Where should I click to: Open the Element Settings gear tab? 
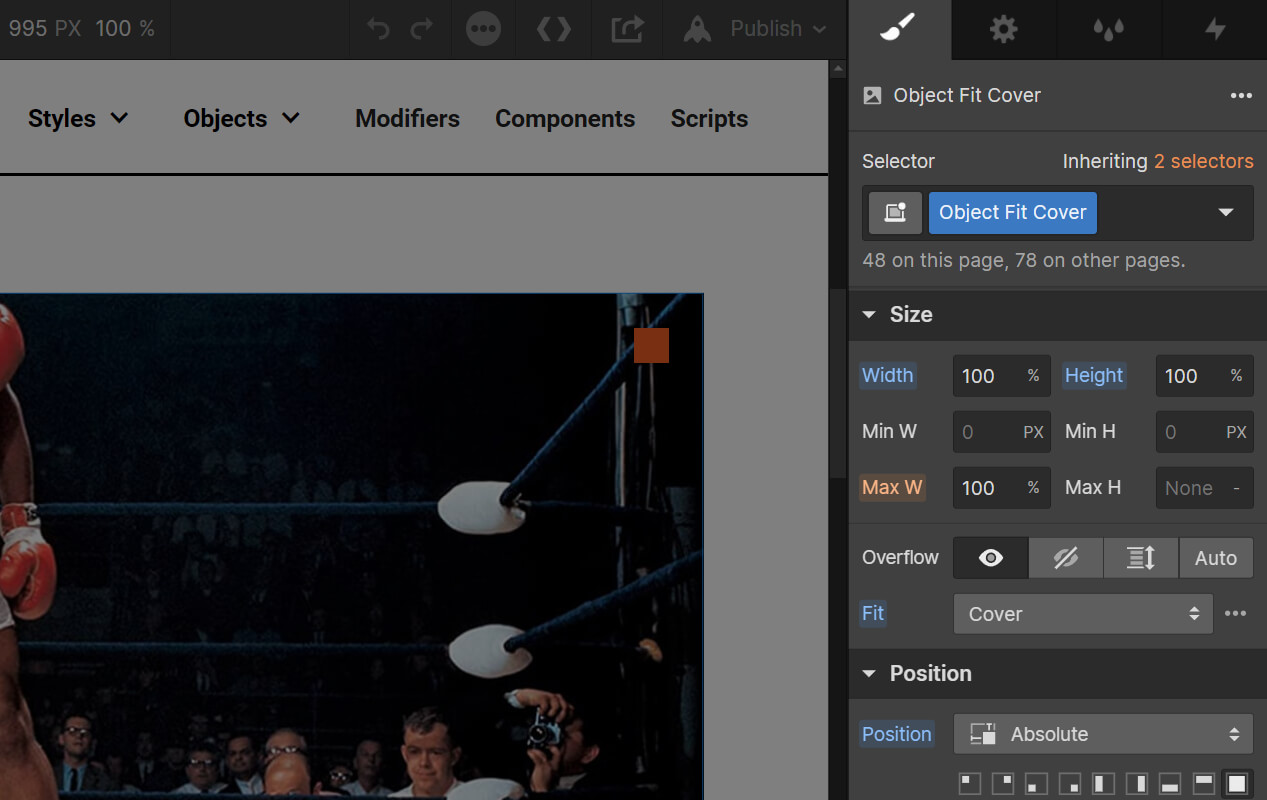coord(1003,29)
